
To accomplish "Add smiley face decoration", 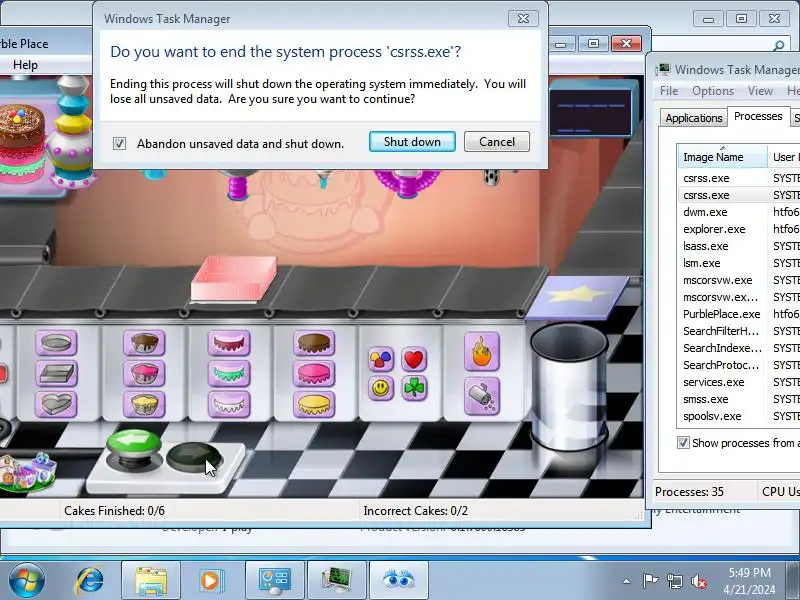I will (381, 388).
